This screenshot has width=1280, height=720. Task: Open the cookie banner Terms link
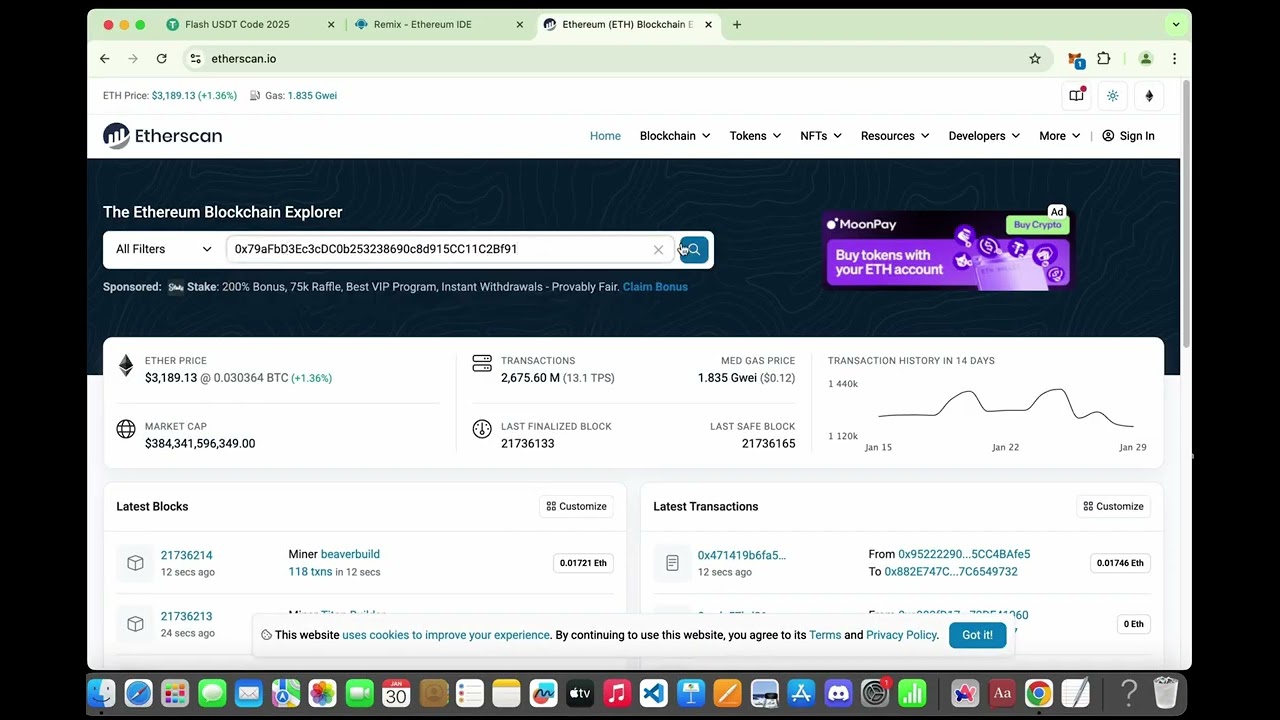click(825, 635)
